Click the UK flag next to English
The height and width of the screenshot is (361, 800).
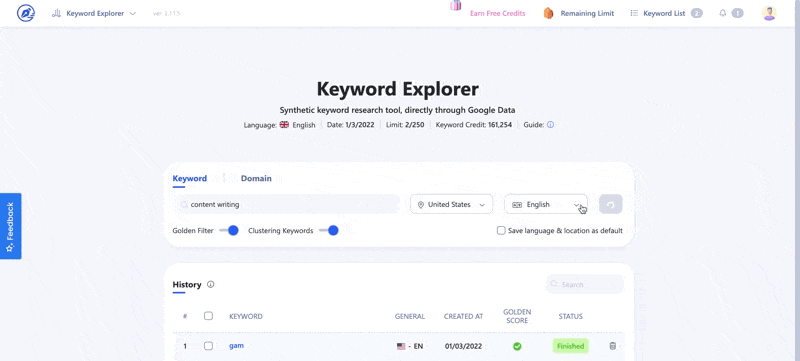[x=284, y=124]
